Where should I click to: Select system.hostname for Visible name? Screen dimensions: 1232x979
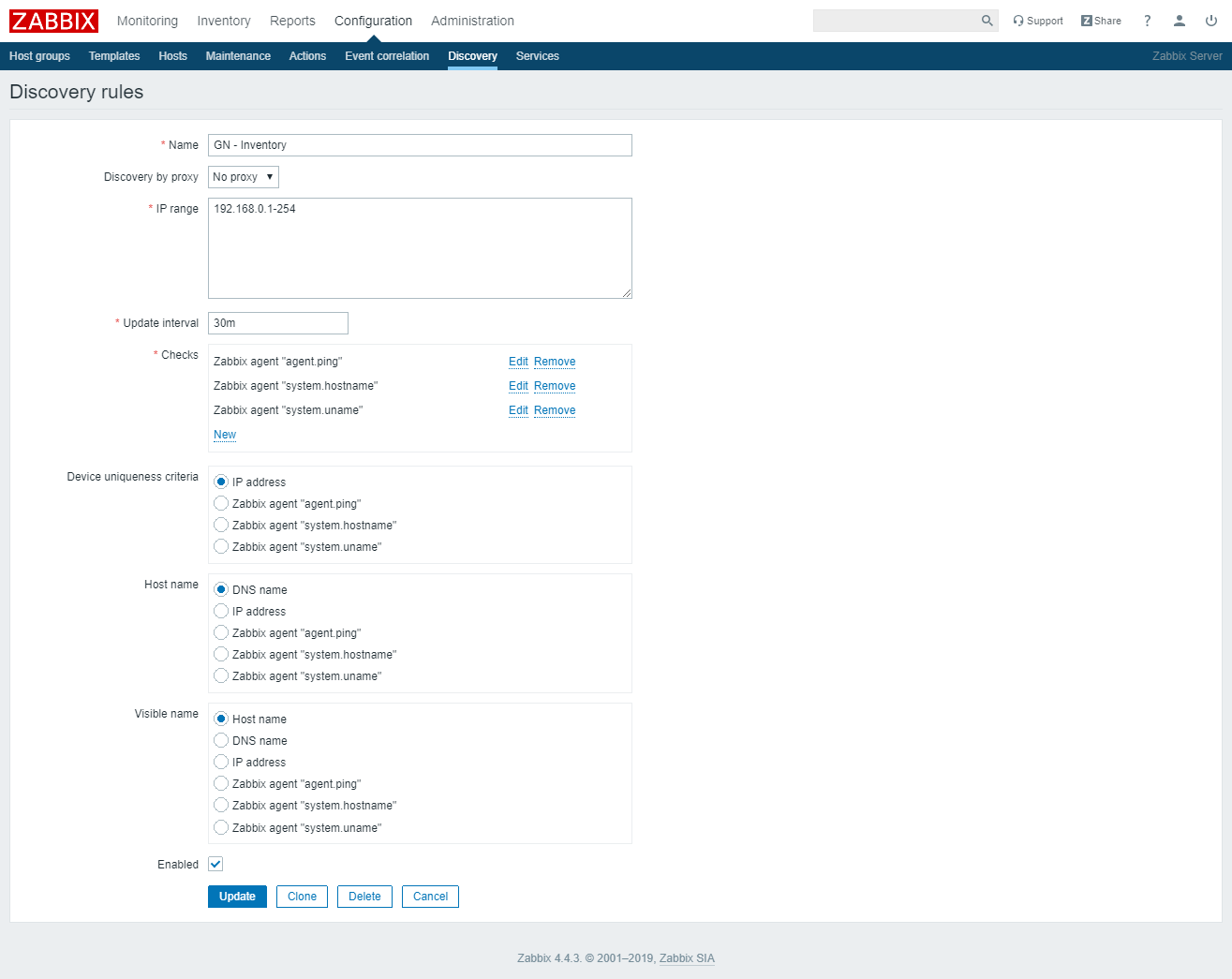point(221,805)
